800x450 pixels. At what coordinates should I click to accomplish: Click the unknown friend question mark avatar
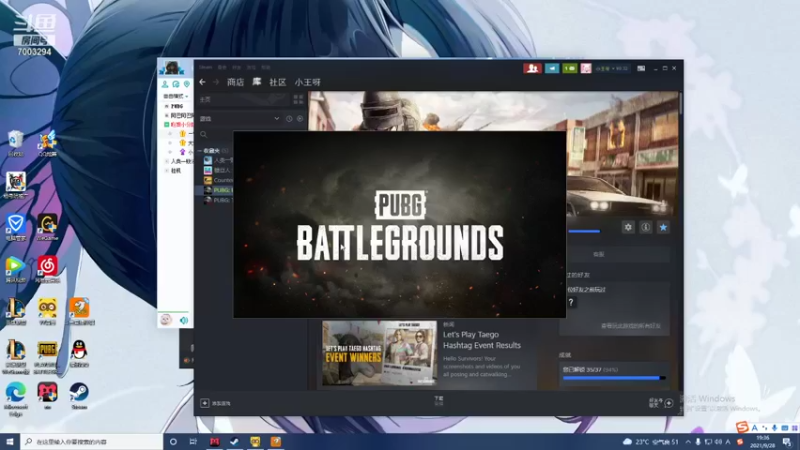(x=571, y=303)
